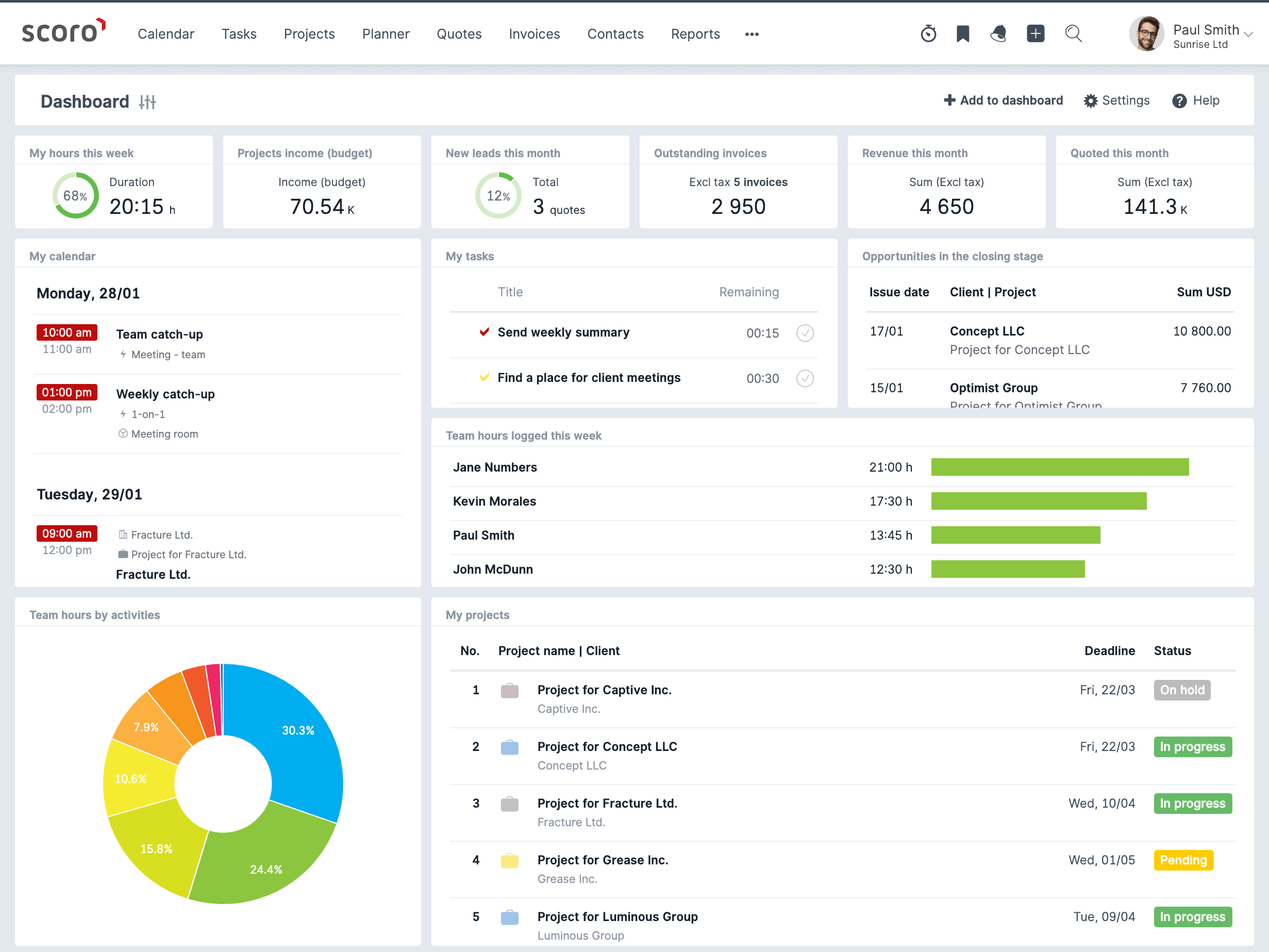Click Kevin Morales' green hours bar
The width and height of the screenshot is (1269, 952).
point(1039,501)
